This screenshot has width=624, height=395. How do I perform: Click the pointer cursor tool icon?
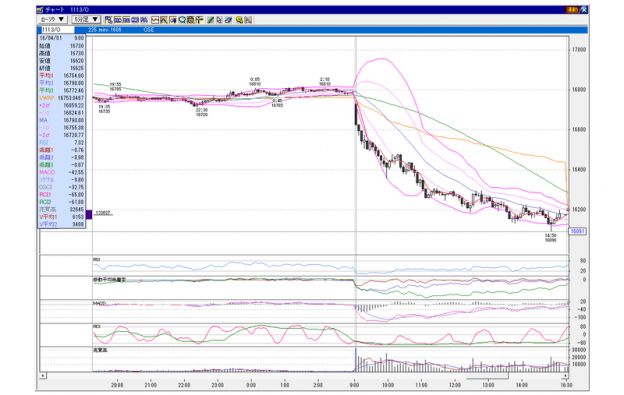(x=219, y=20)
